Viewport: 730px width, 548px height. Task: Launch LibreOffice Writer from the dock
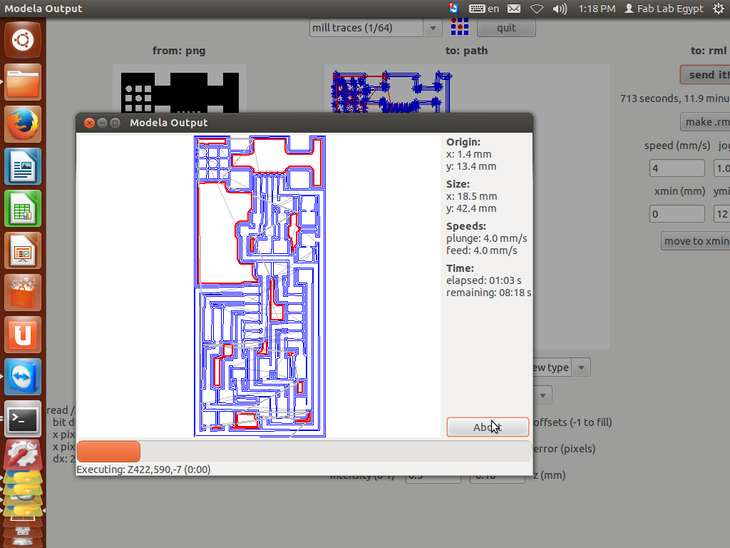[22, 166]
